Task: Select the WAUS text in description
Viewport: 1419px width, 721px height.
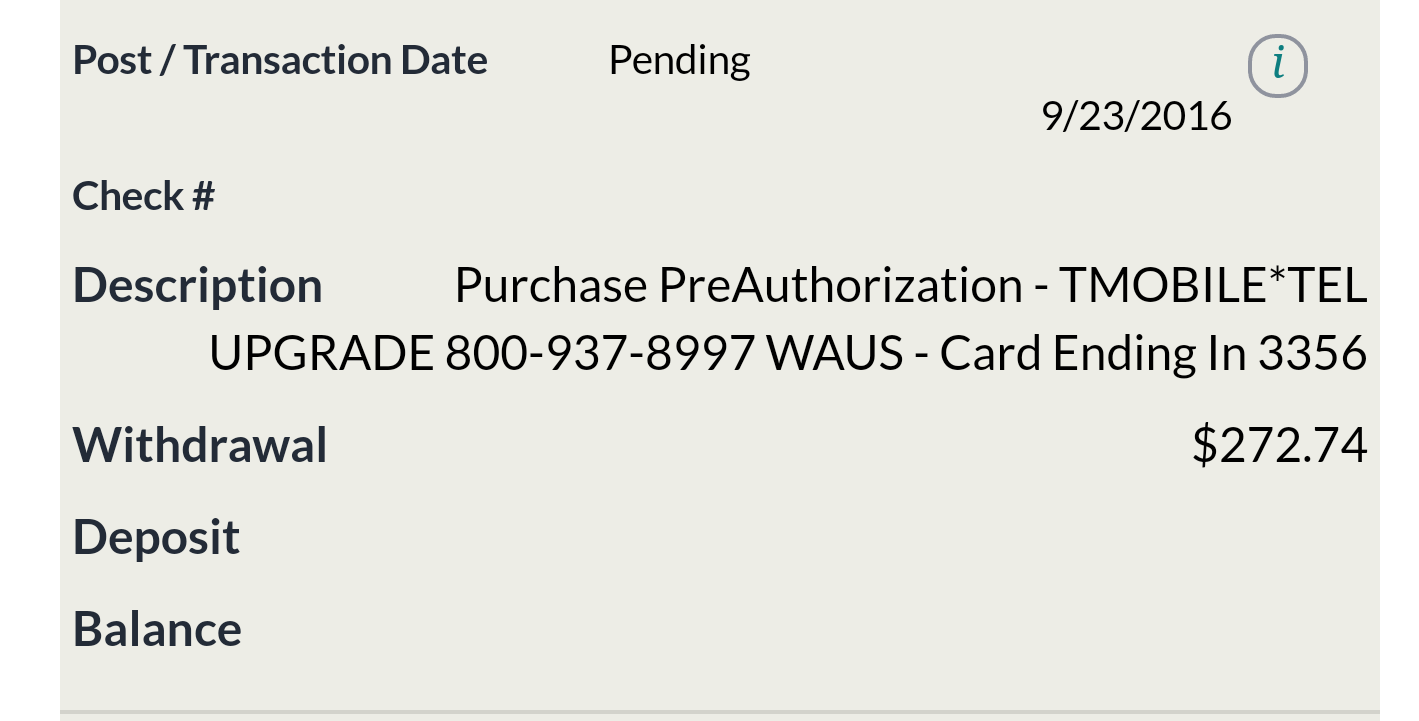Action: [834, 353]
